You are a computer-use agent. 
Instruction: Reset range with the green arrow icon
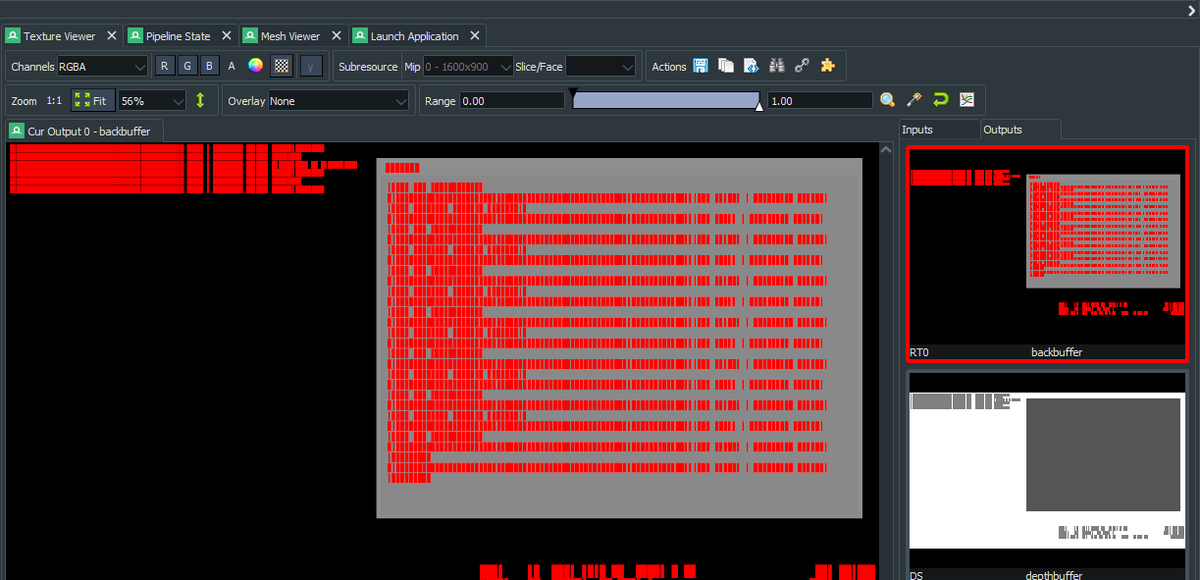click(x=940, y=100)
